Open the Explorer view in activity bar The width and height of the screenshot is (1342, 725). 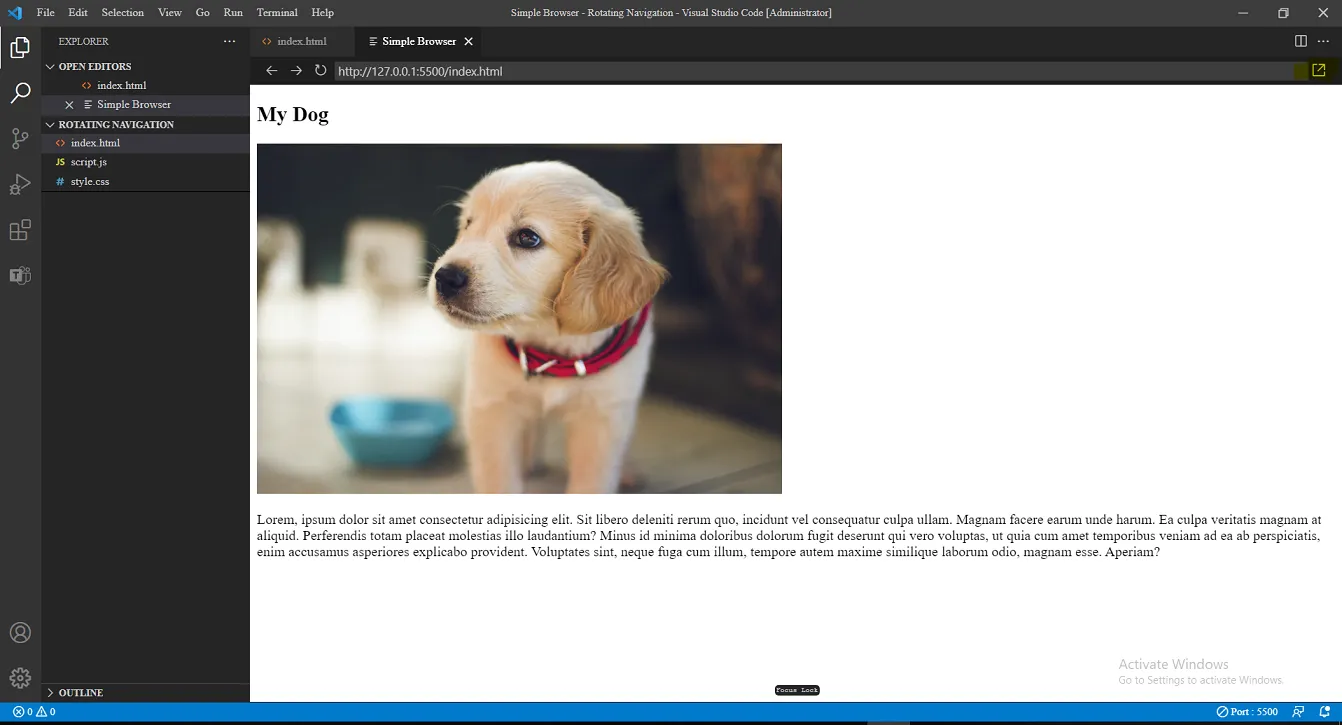click(20, 47)
